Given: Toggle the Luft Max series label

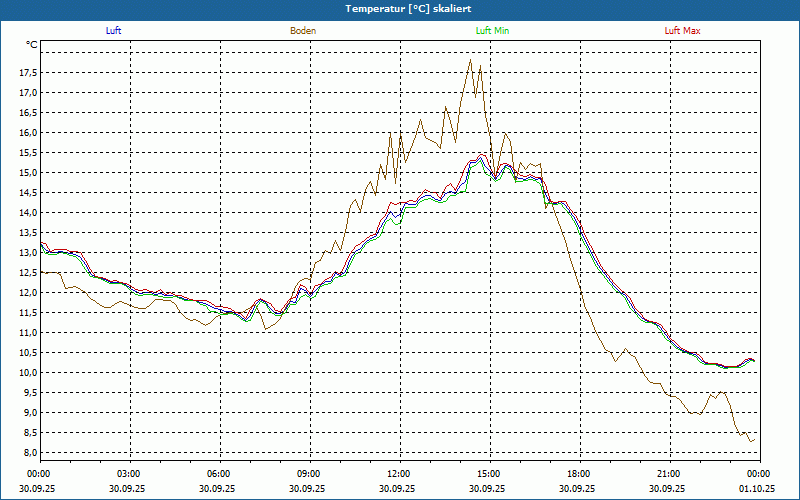Looking at the screenshot, I should click(683, 31).
